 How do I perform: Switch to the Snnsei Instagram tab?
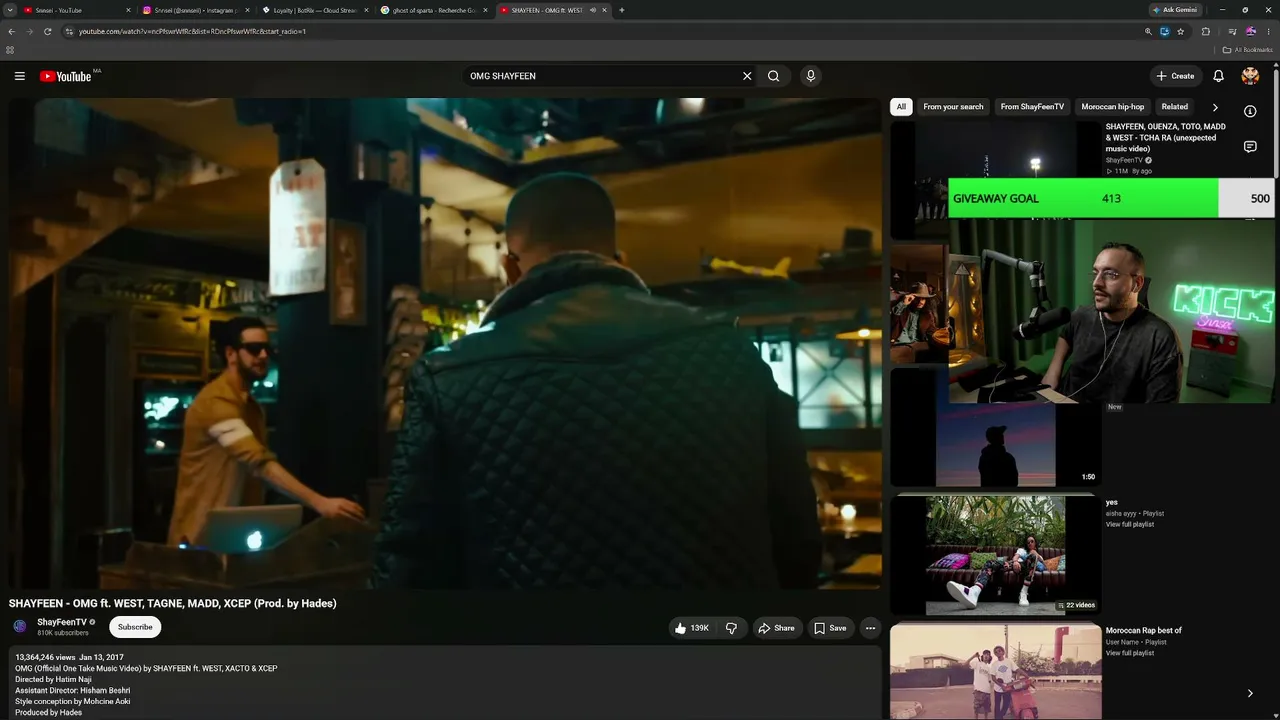[195, 10]
